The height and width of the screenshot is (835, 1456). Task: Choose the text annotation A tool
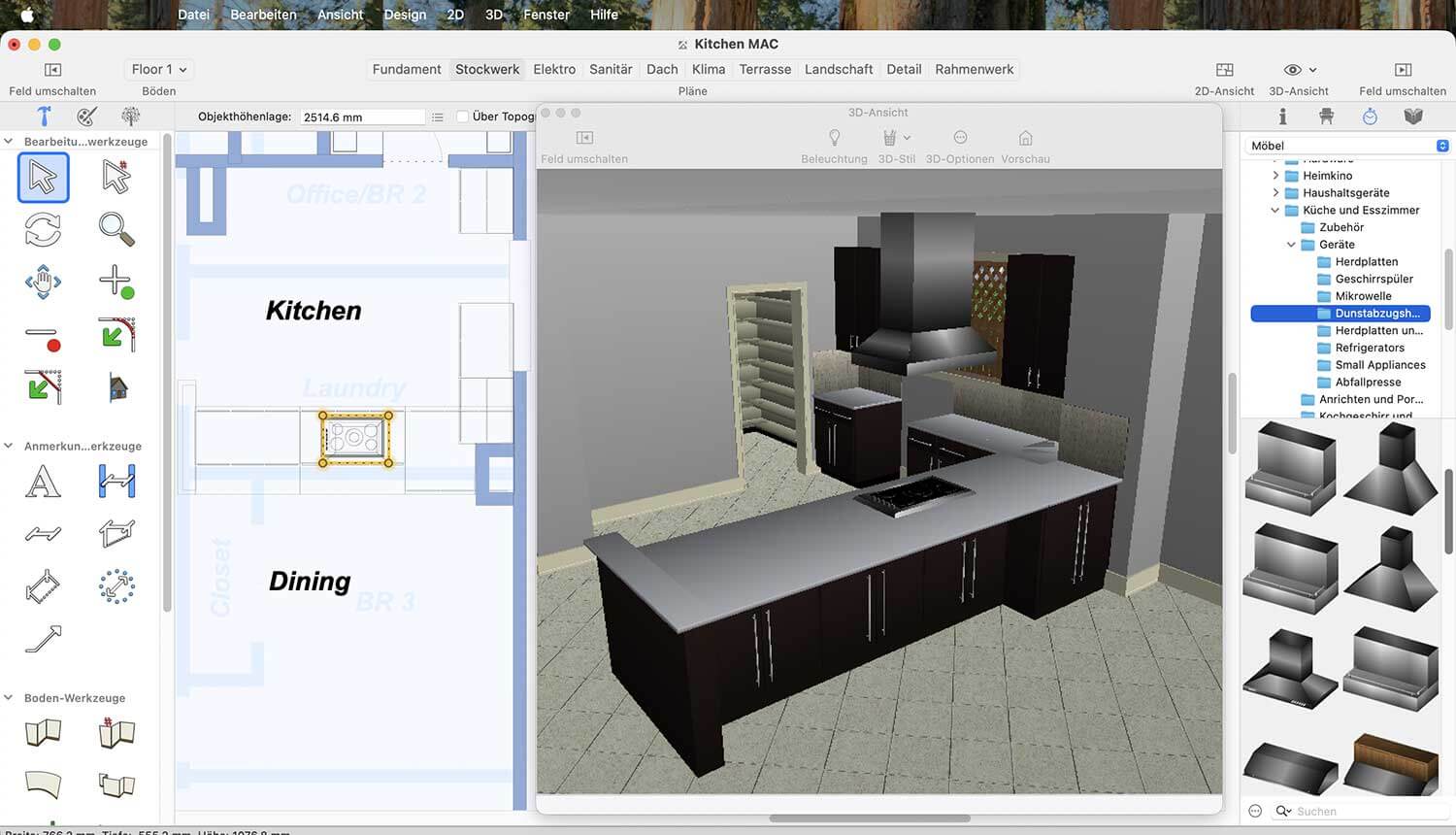point(43,482)
